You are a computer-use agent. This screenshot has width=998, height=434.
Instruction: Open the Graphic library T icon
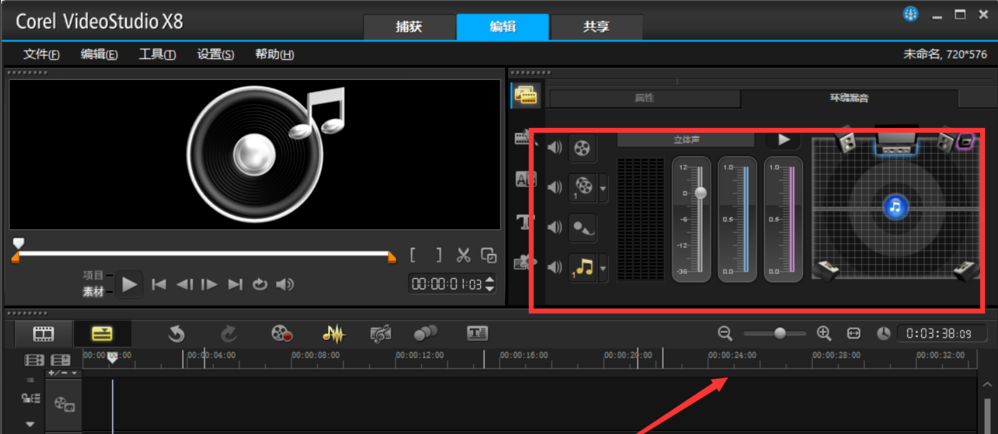[526, 221]
